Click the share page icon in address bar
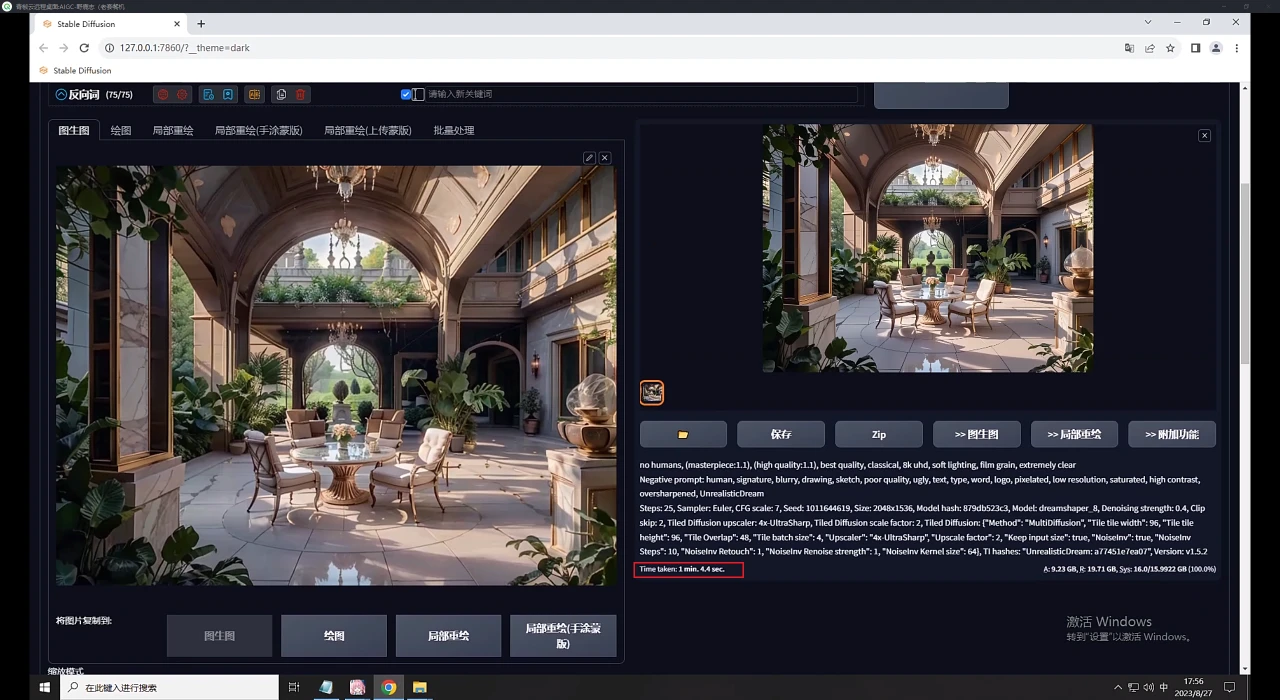The width and height of the screenshot is (1280, 700). (x=1150, y=48)
